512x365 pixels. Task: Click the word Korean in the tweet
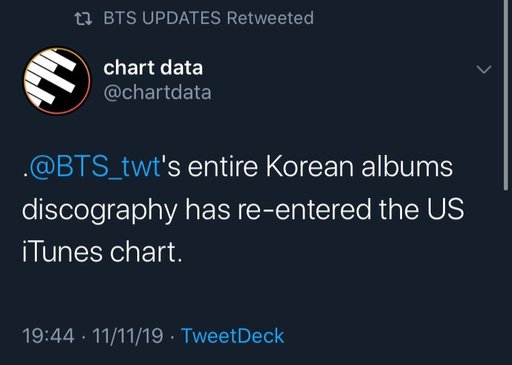point(309,167)
